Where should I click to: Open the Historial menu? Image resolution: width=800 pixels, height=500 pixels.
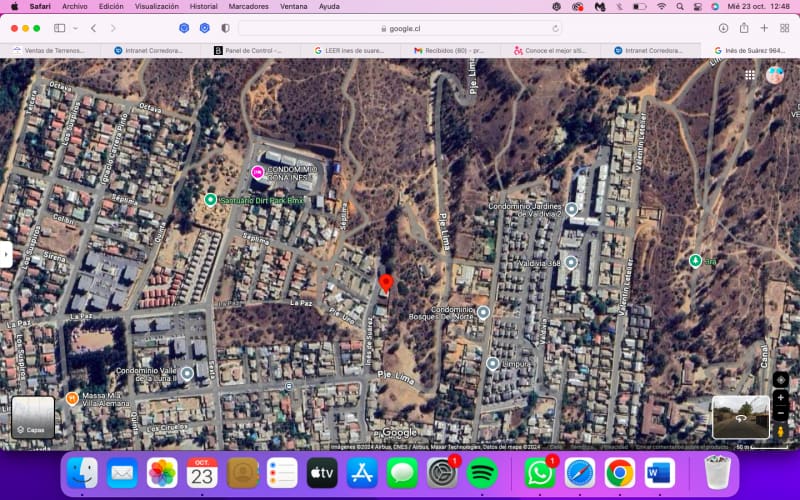coord(204,7)
